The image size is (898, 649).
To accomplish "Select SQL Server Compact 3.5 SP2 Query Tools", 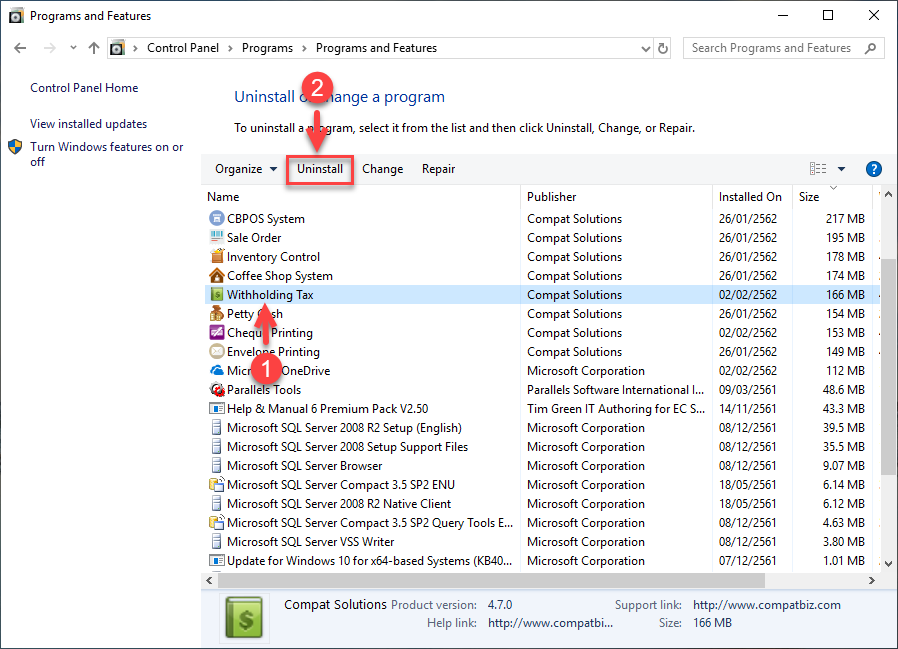I will click(542, 522).
